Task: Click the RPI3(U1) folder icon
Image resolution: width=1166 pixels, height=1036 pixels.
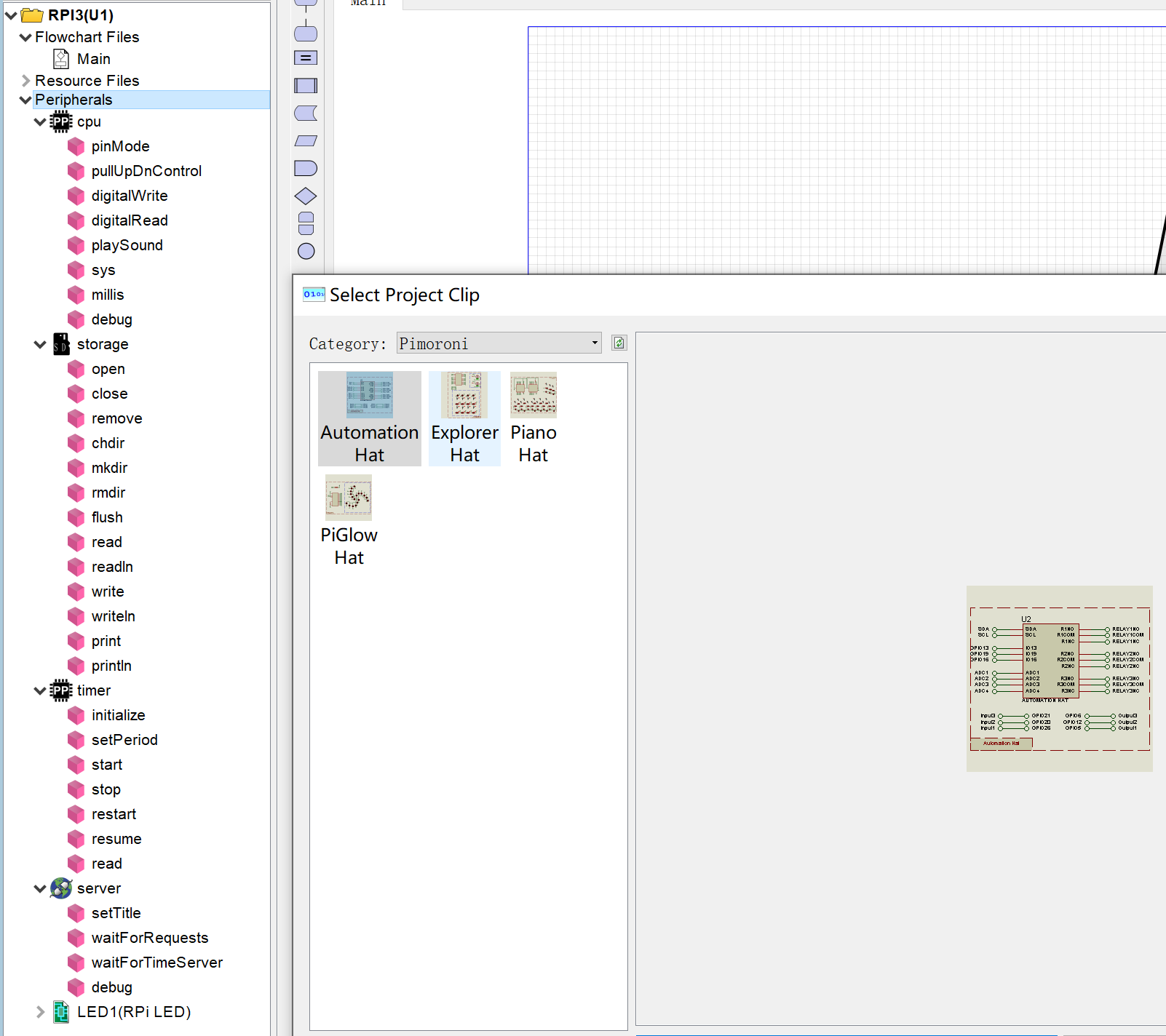Action: click(x=32, y=15)
